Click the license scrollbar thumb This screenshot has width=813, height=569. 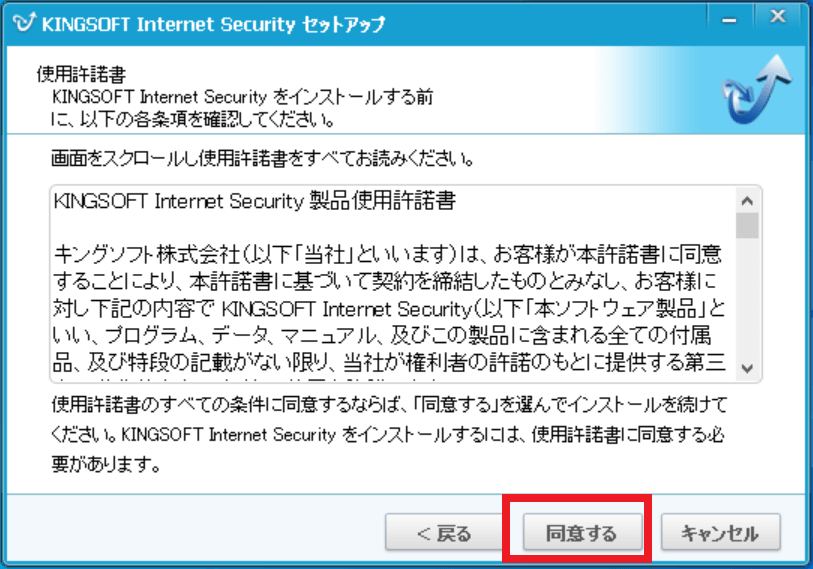tap(746, 223)
